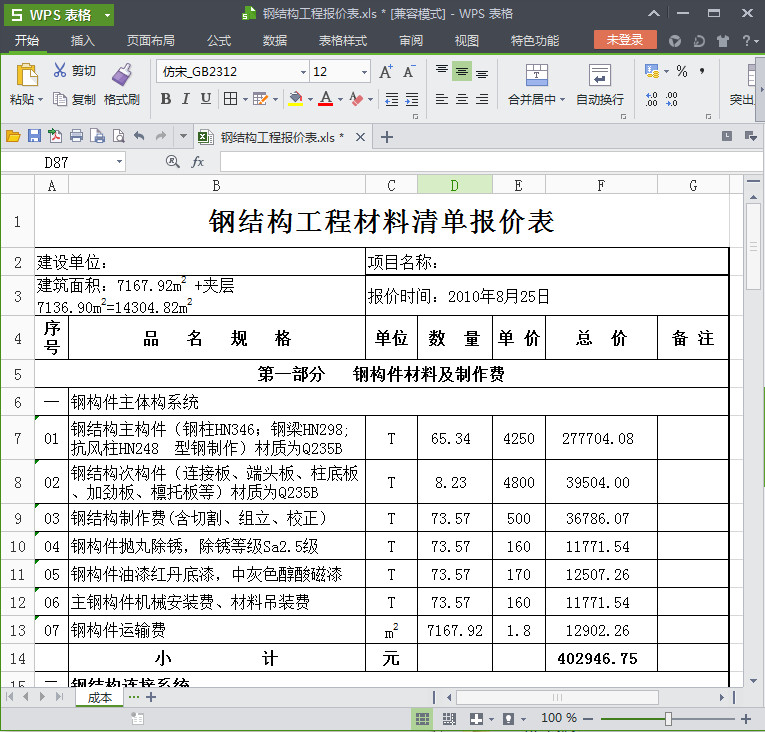Expand quick access toolbar customize arrow
This screenshot has height=732, width=765.
point(183,136)
